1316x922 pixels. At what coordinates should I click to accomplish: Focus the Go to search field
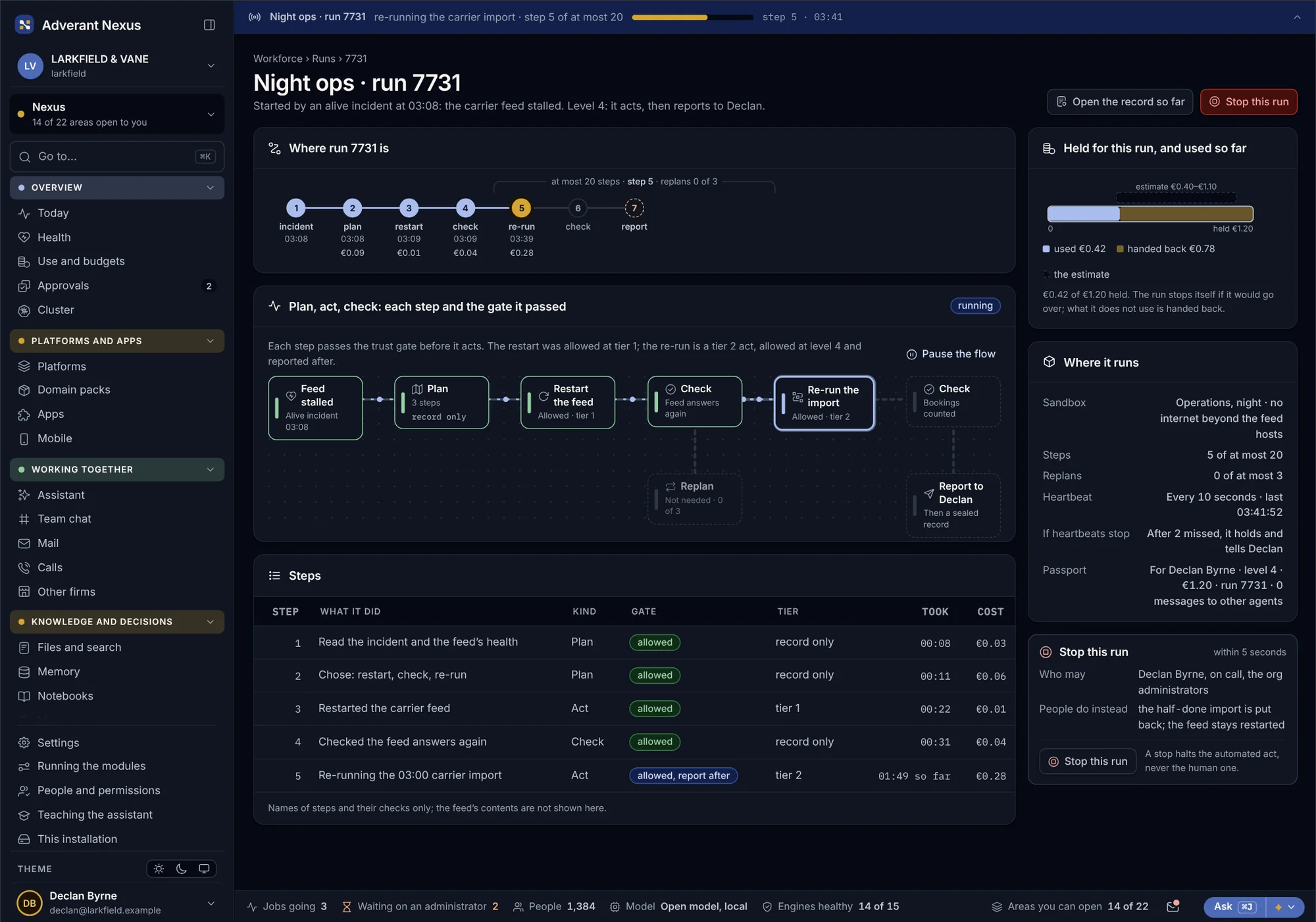click(x=117, y=157)
